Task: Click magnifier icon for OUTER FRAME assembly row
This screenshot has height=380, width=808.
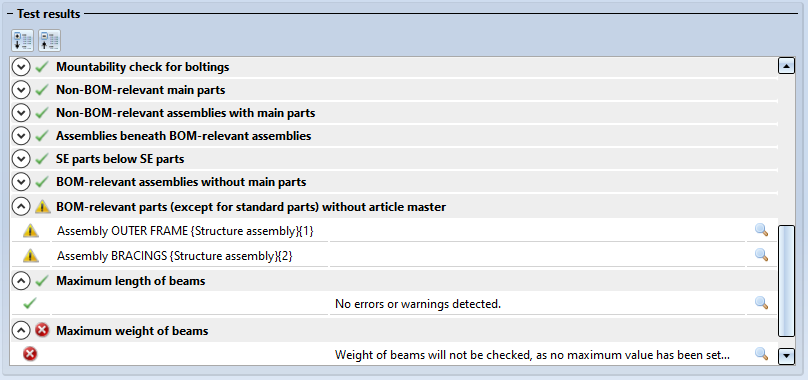Action: (x=761, y=230)
